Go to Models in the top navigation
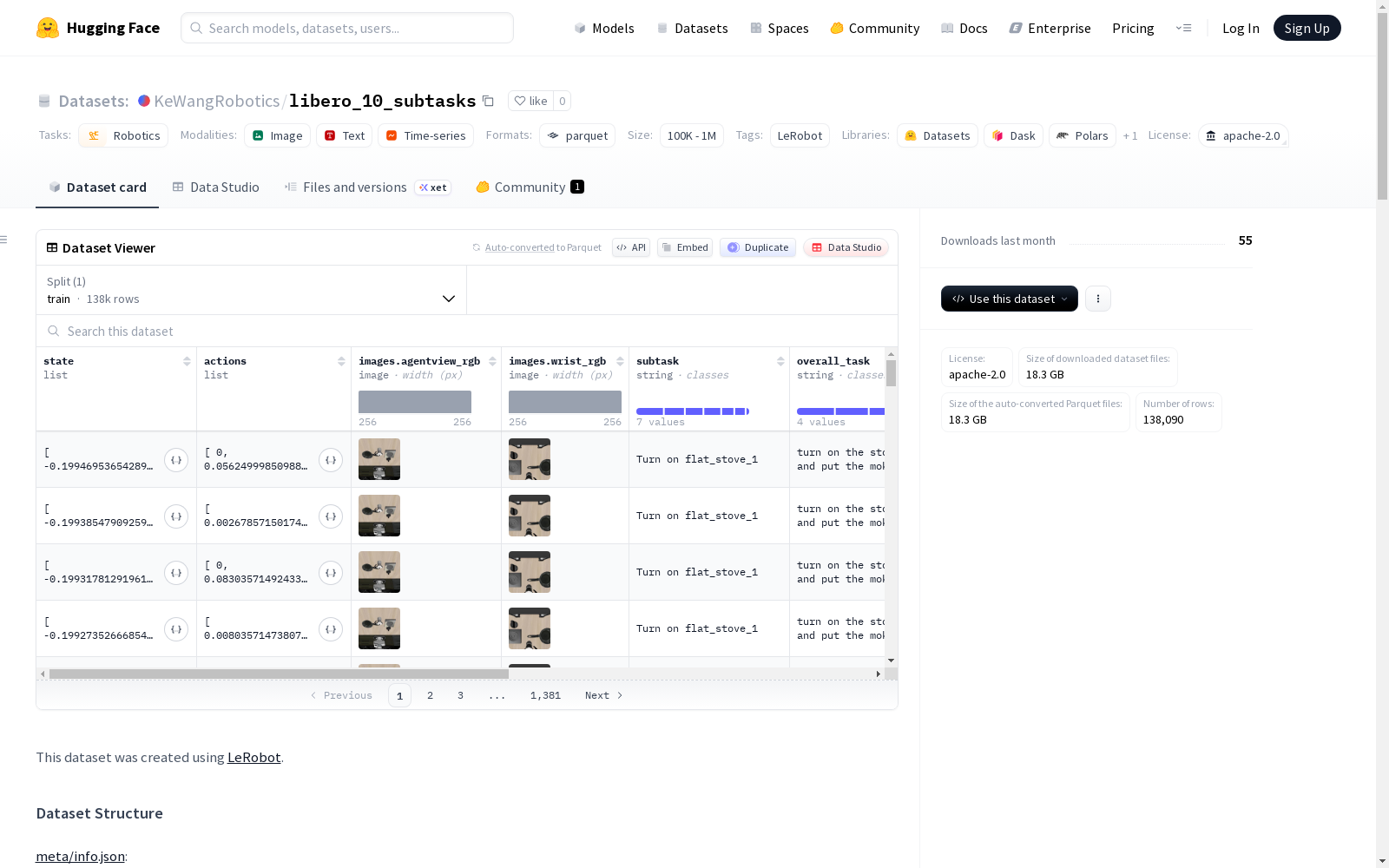1389x868 pixels. (x=604, y=28)
